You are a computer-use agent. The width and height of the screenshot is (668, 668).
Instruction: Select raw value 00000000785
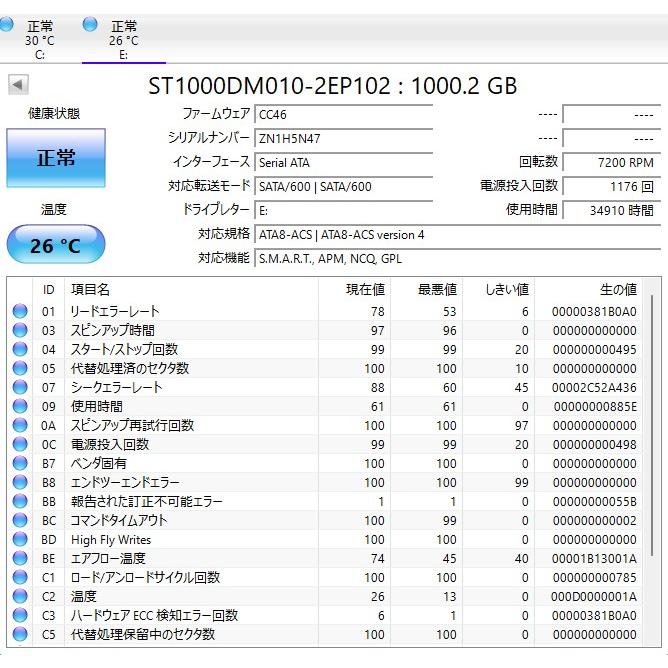coord(595,577)
